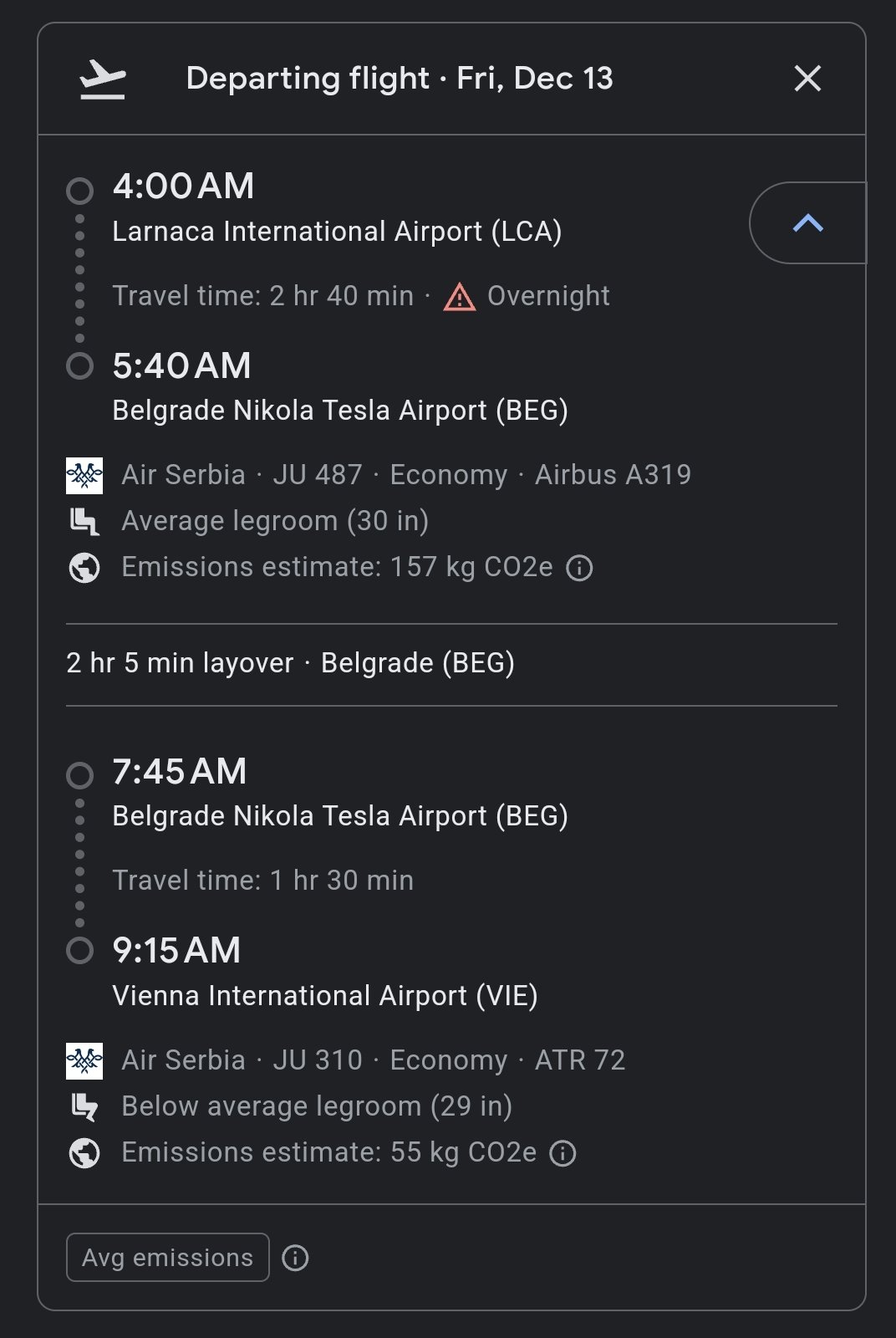Click the below average legroom seat icon
Screen dimensions: 896x1338
click(x=84, y=1107)
